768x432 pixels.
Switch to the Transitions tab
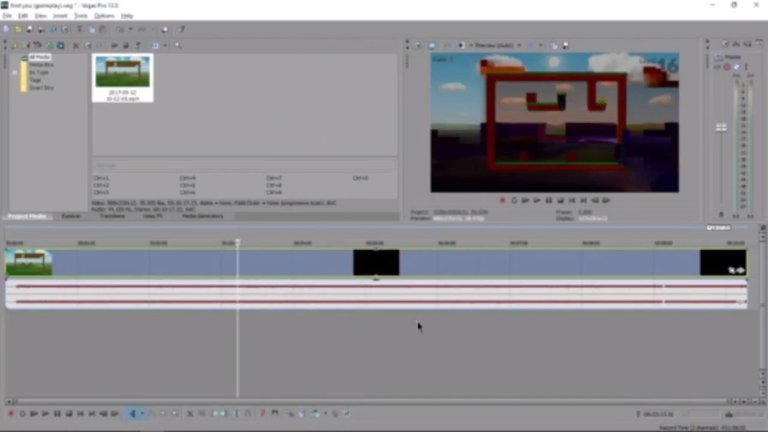[x=112, y=216]
